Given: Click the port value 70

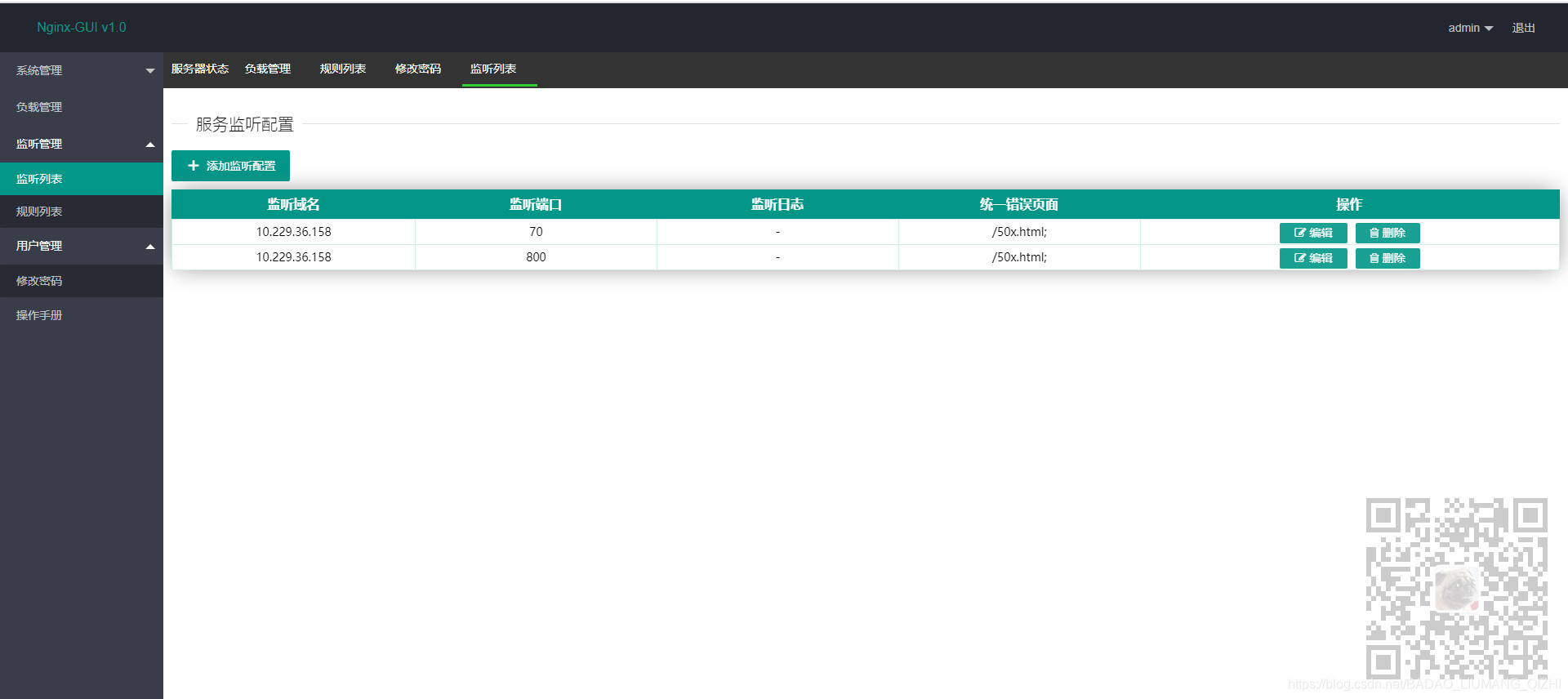Looking at the screenshot, I should (x=536, y=232).
